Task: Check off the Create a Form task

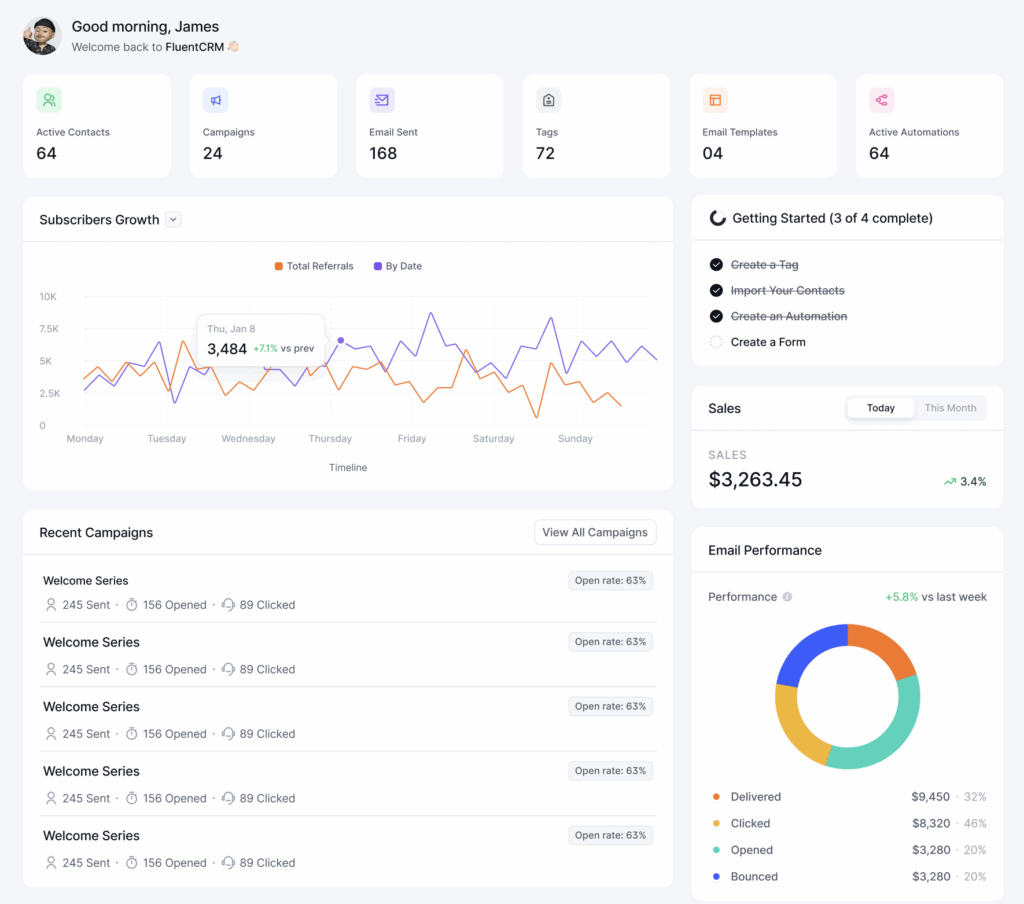Action: pos(715,341)
